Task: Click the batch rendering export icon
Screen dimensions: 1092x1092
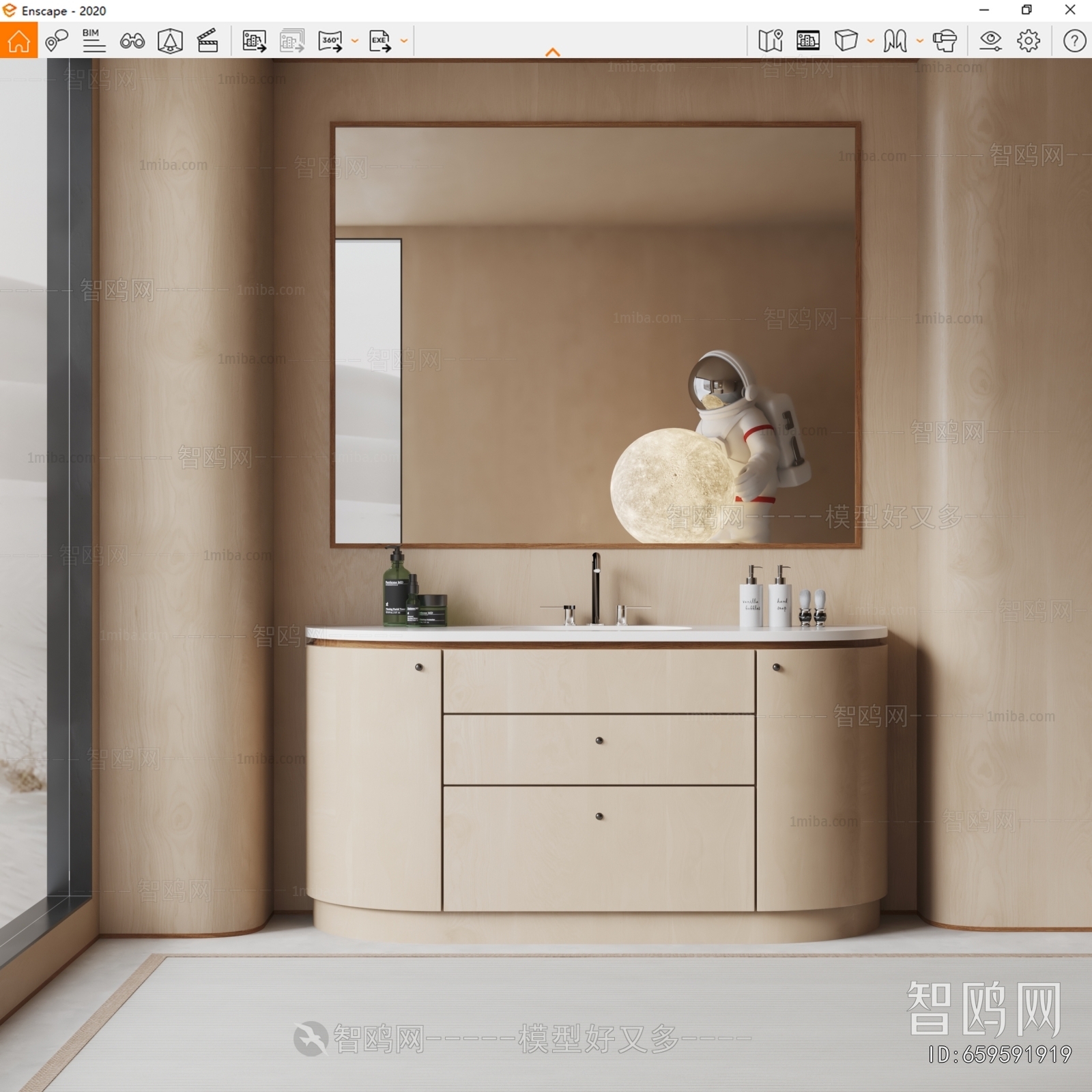Action: click(x=292, y=41)
